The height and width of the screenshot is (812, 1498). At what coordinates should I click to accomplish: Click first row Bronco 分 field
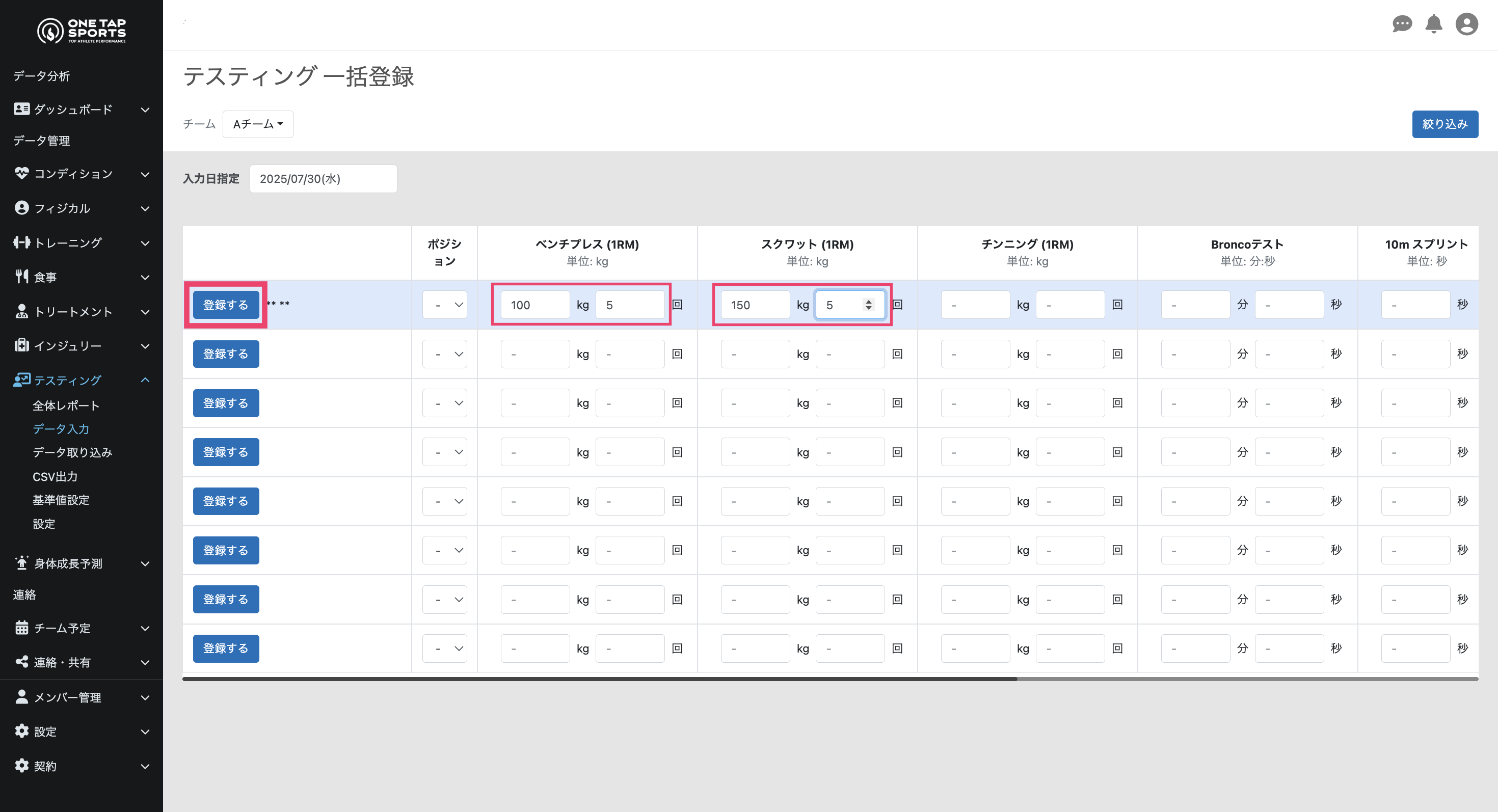point(1196,305)
